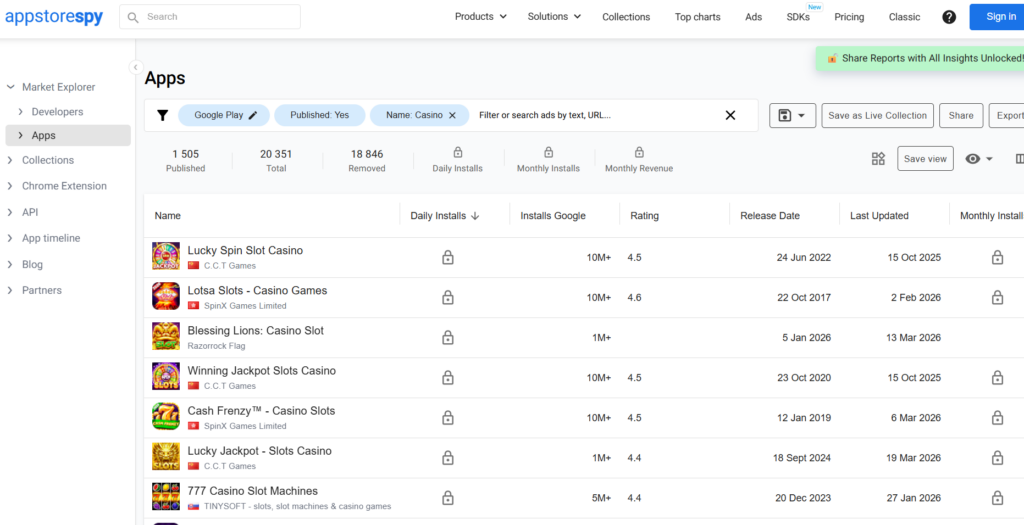This screenshot has height=525, width=1024.
Task: Click the 777 Casino Slot Machines app icon
Action: coord(166,497)
